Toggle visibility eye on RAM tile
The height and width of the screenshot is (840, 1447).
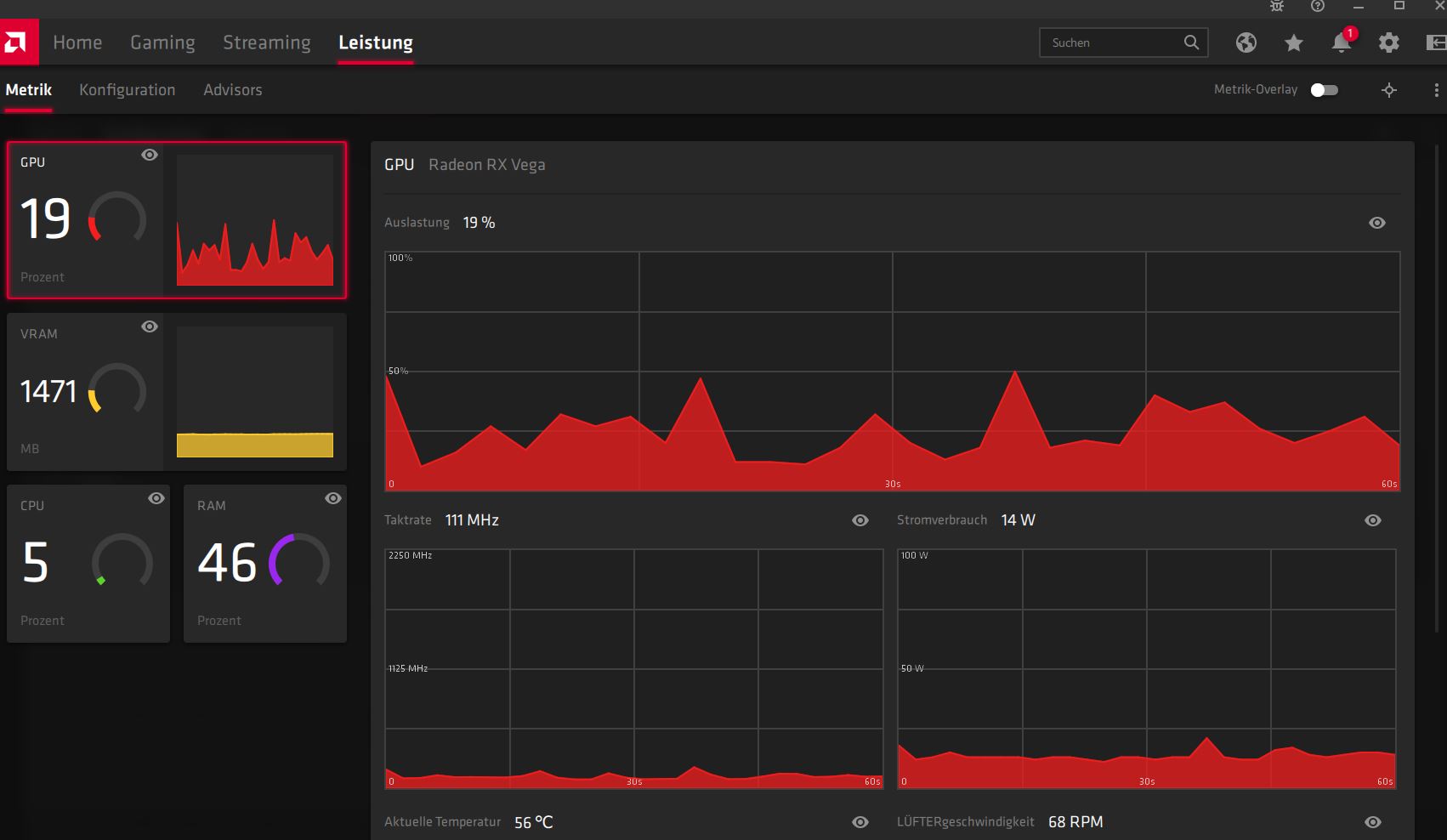pos(333,498)
